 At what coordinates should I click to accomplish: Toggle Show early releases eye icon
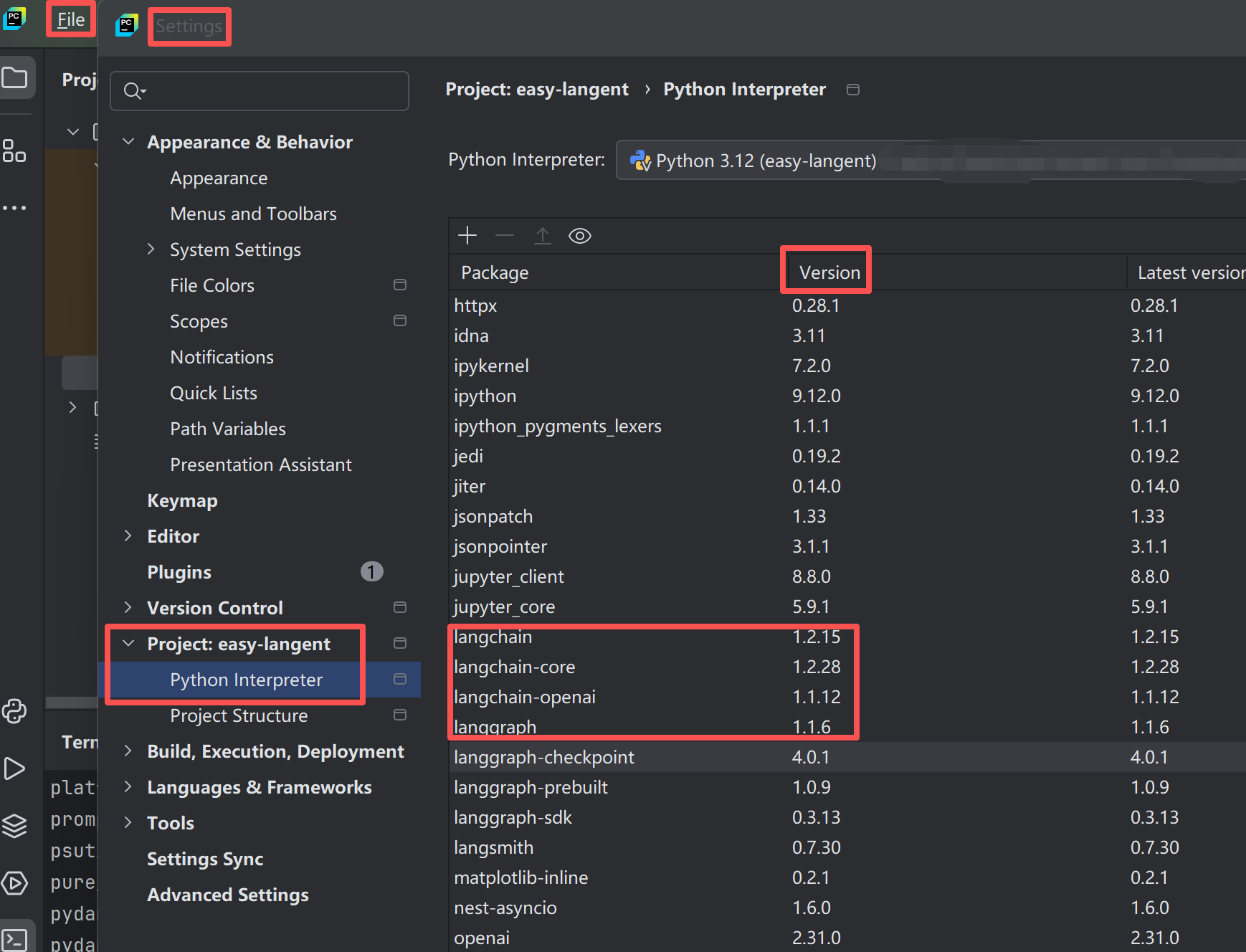pos(580,235)
